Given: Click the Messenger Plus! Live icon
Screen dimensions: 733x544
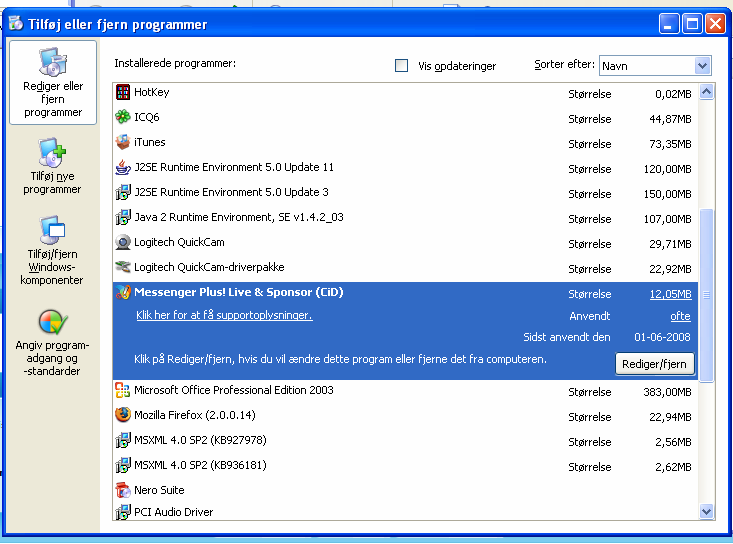Looking at the screenshot, I should pyautogui.click(x=123, y=292).
